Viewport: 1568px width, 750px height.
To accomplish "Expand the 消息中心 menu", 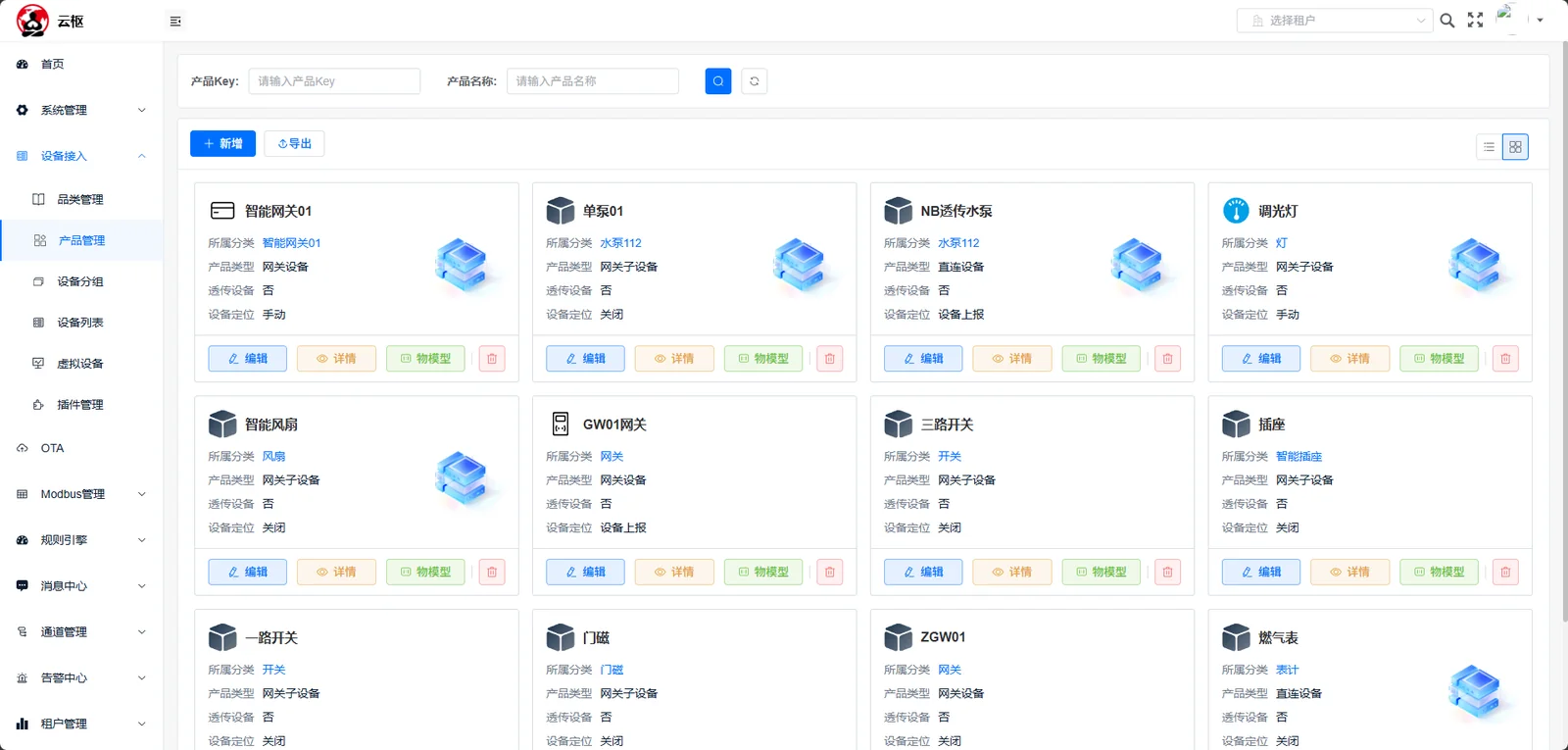I will click(x=81, y=586).
